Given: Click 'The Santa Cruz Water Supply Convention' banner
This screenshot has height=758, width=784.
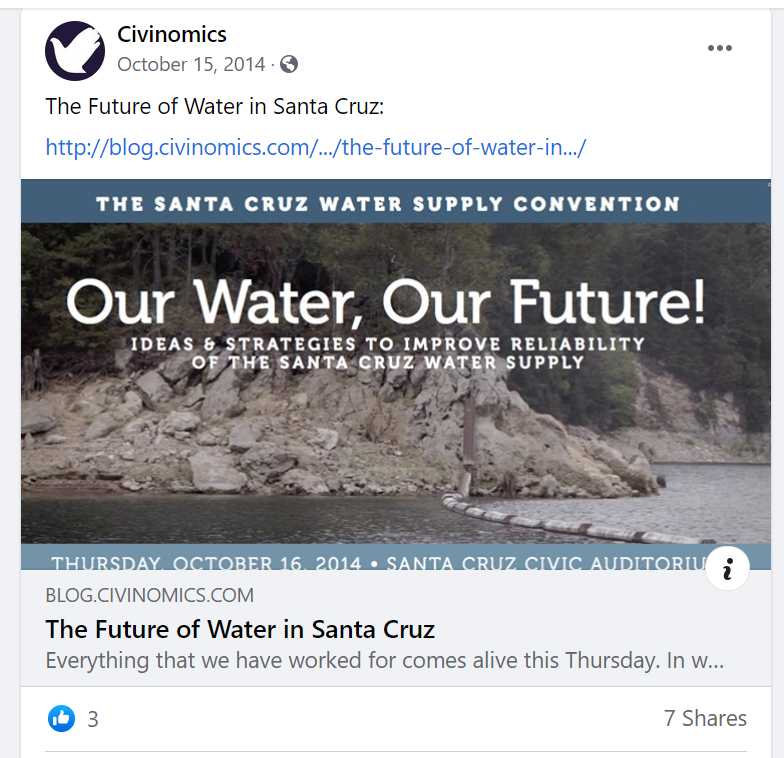Looking at the screenshot, I should click(388, 204).
